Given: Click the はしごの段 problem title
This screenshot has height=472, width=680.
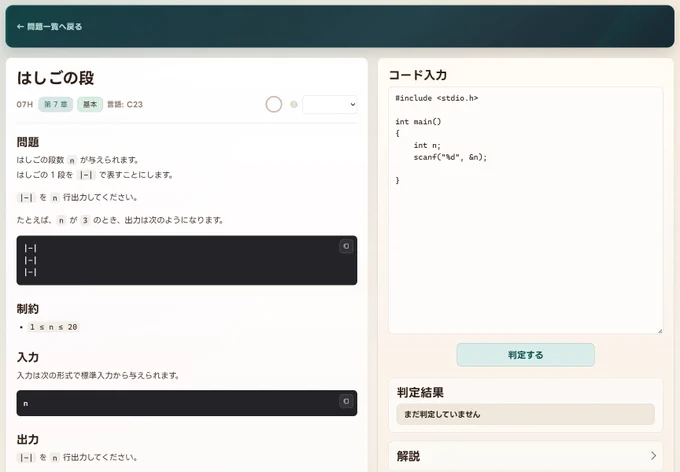Looking at the screenshot, I should pos(56,78).
